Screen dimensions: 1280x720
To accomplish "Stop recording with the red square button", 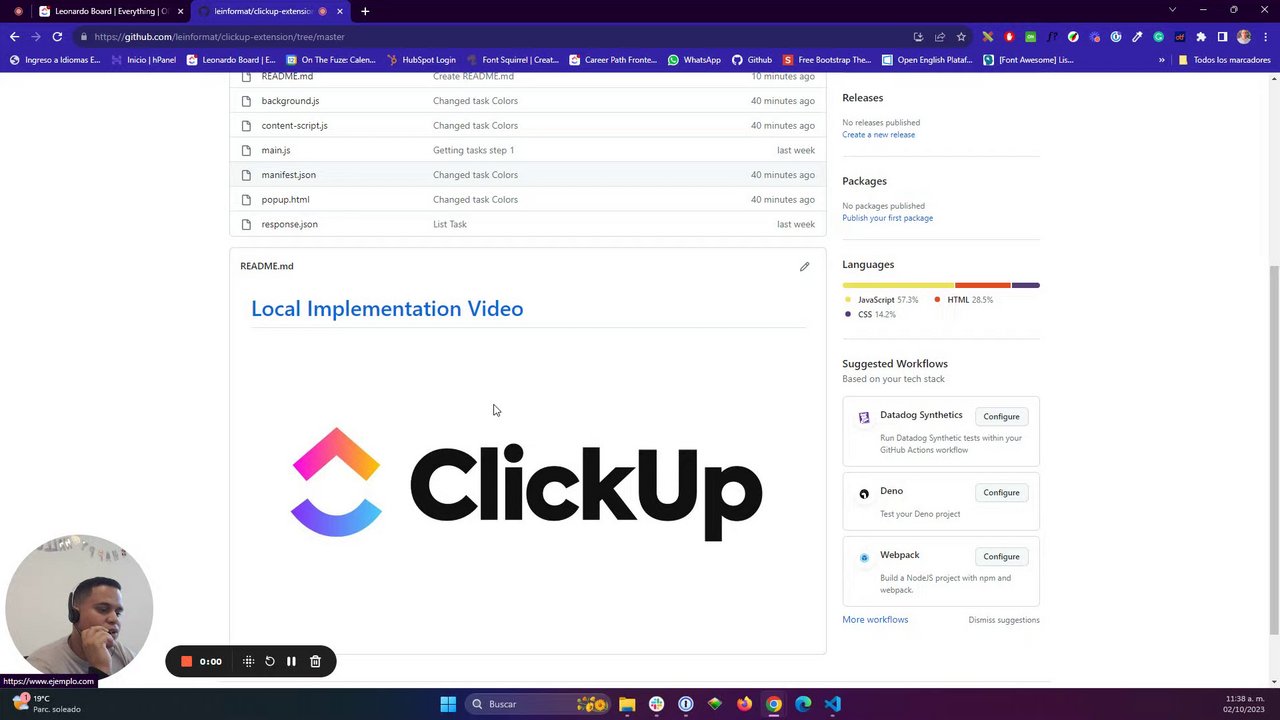I will click(x=186, y=661).
